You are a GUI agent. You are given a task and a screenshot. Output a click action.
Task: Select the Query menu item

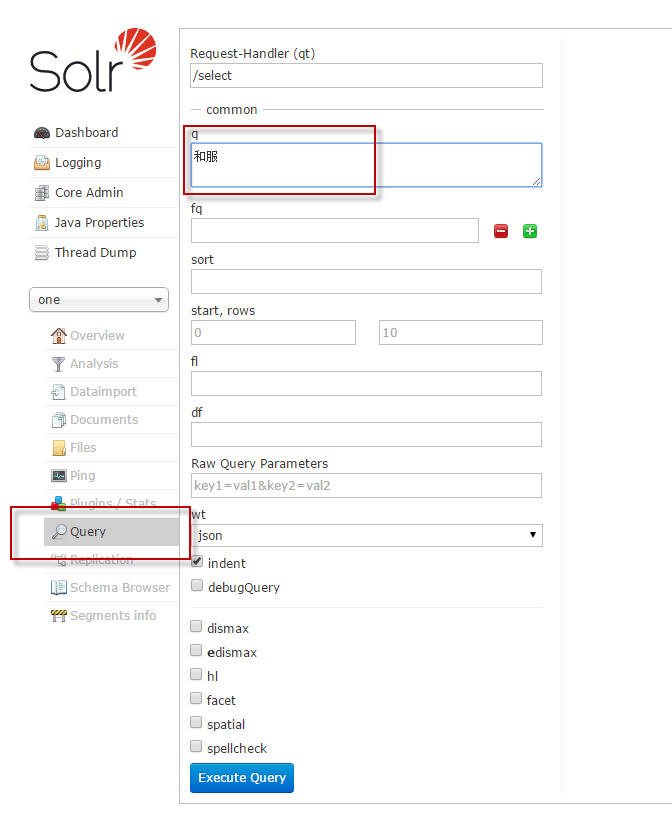coord(111,532)
